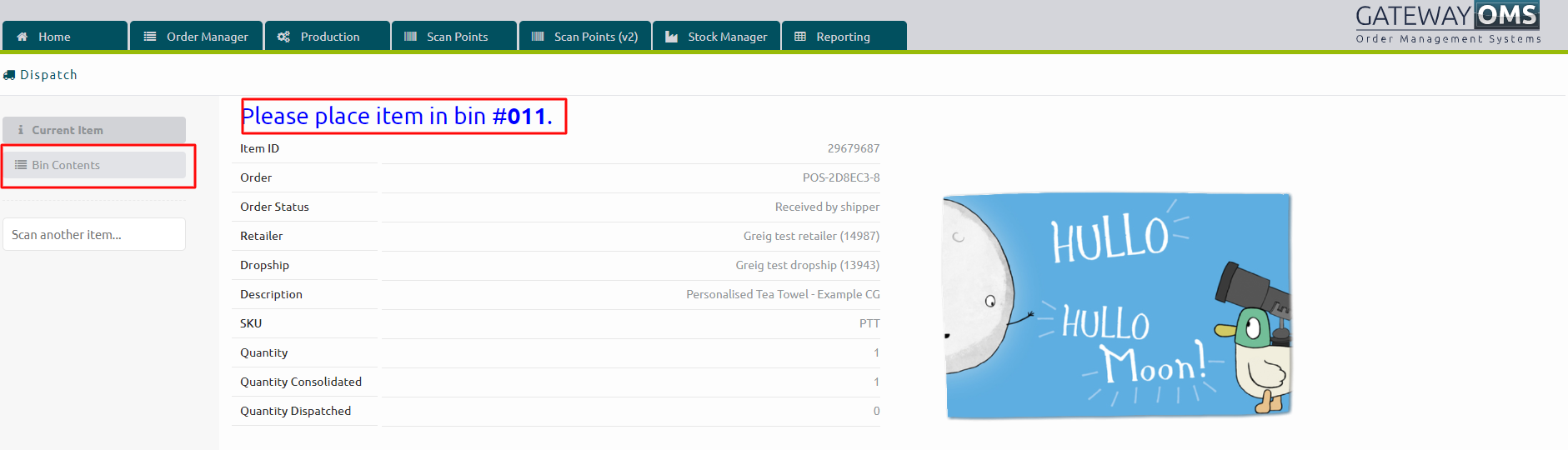This screenshot has height=450, width=1568.
Task: Switch to the Production tab
Action: pos(328,36)
